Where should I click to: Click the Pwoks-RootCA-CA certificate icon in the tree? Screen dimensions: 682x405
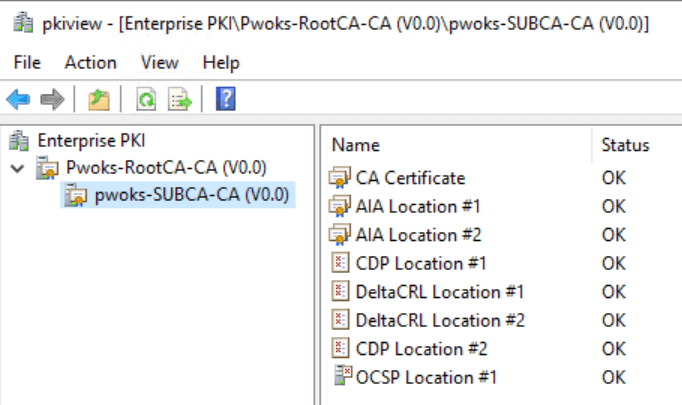tap(47, 168)
